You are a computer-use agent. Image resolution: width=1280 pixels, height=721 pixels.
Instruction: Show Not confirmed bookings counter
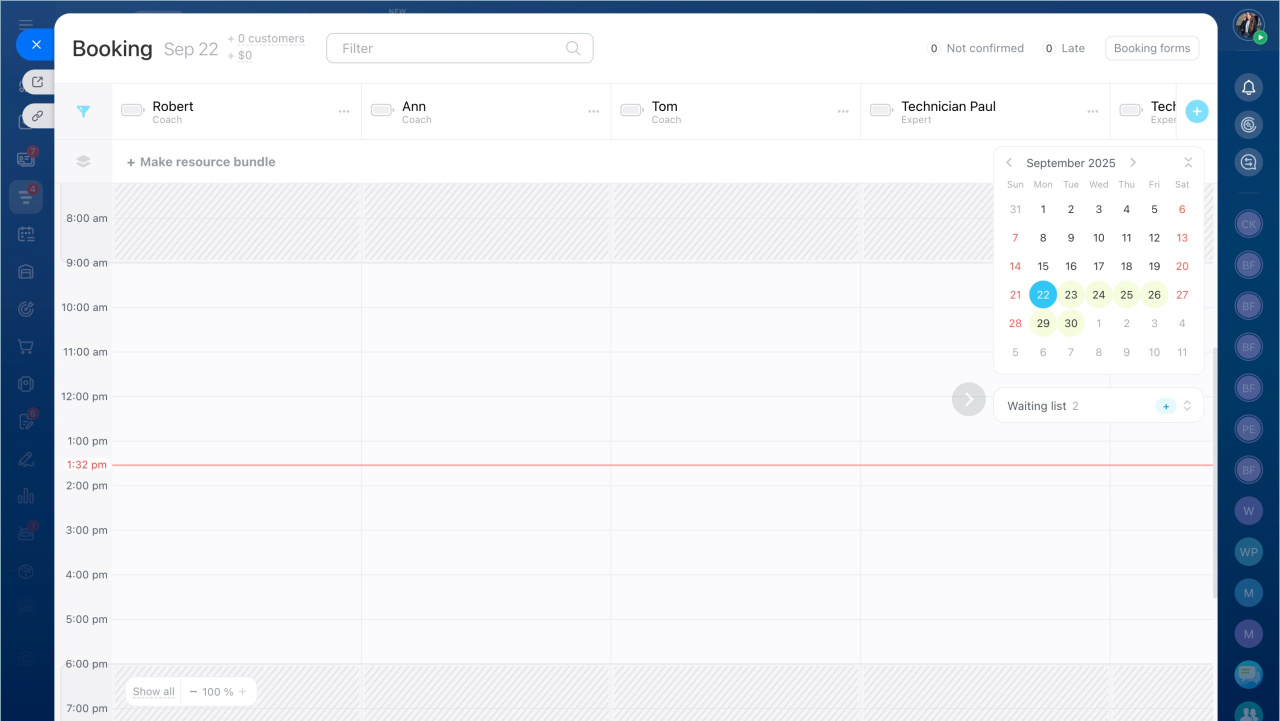pos(975,48)
